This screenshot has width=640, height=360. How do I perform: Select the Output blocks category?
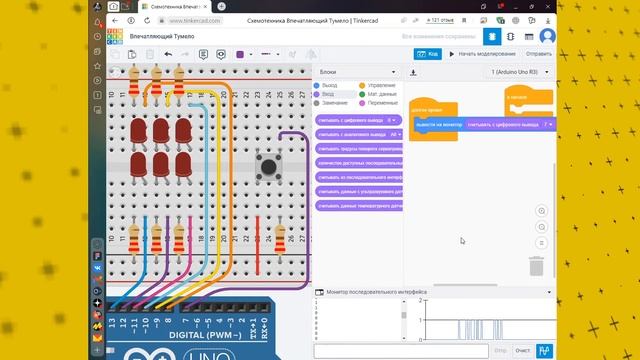click(x=326, y=85)
